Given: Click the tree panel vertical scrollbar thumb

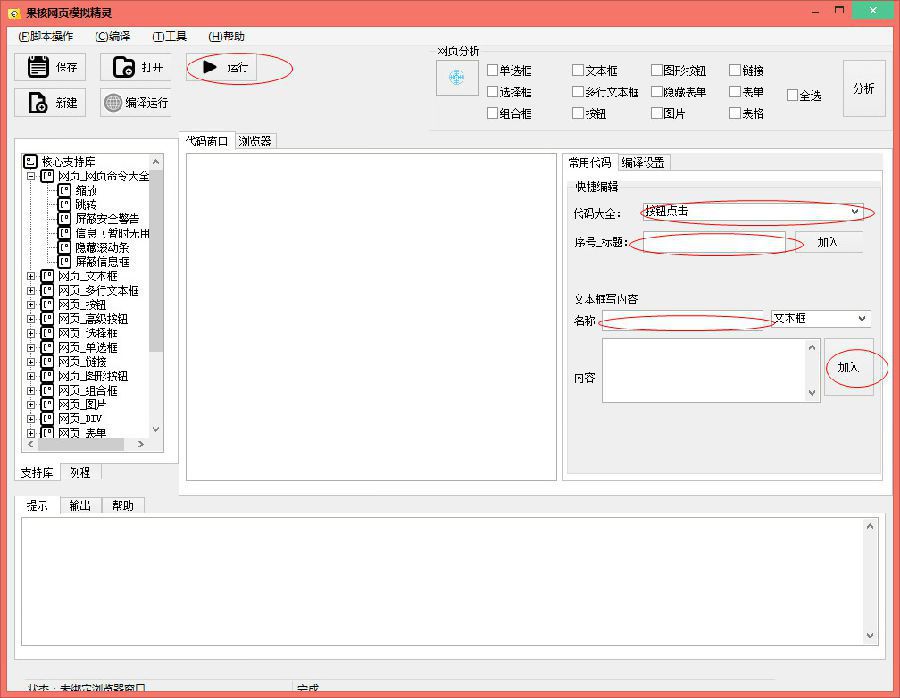Looking at the screenshot, I should click(156, 261).
